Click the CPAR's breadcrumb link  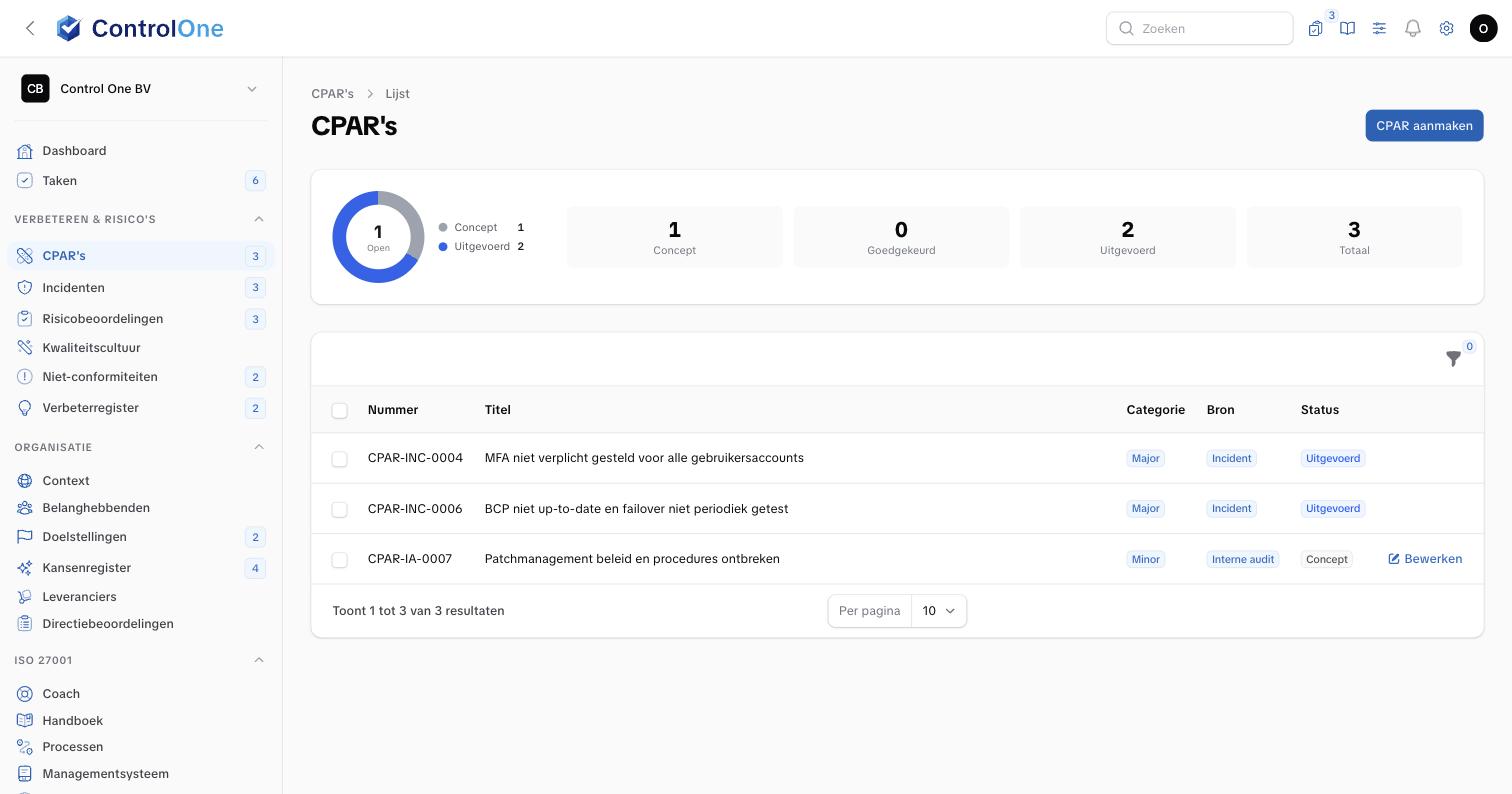pyautogui.click(x=332, y=93)
